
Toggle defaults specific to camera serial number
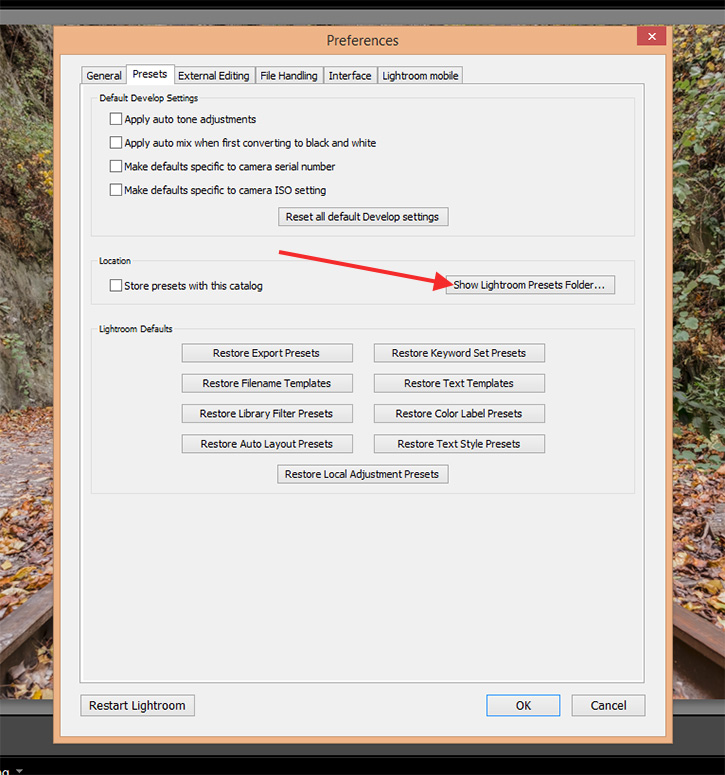pos(116,166)
